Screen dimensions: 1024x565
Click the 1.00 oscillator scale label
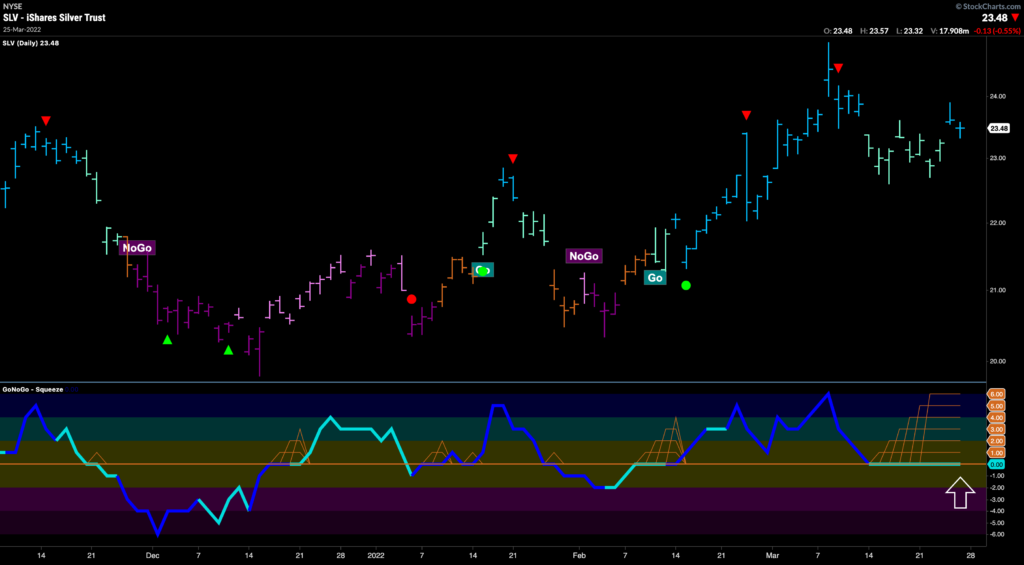coord(997,453)
